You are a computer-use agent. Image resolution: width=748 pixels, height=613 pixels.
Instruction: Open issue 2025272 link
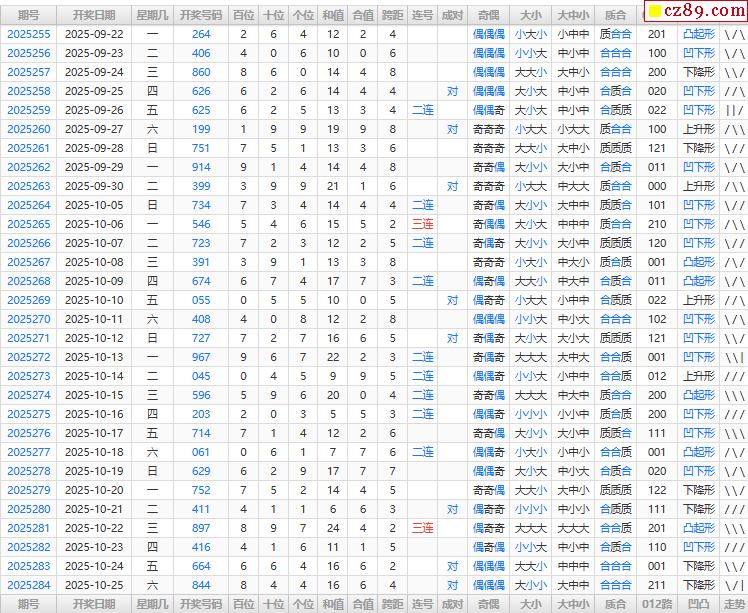point(29,357)
